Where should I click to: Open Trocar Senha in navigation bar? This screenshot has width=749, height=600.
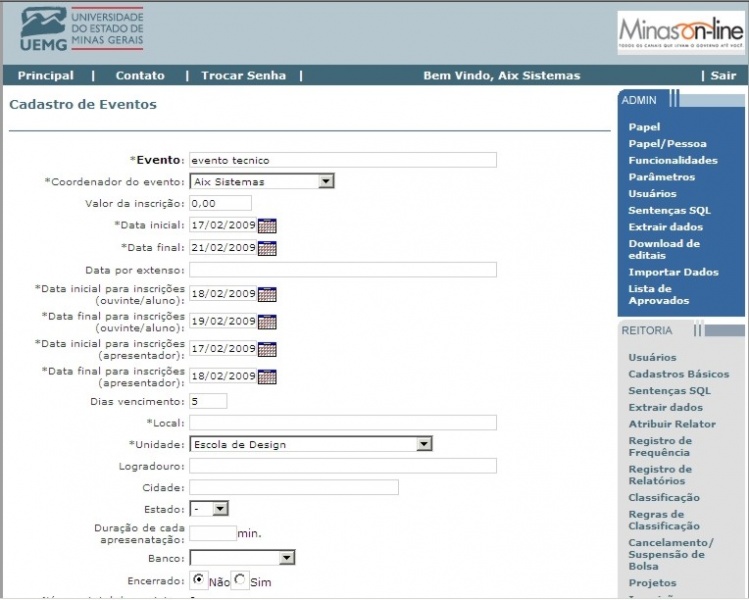(x=244, y=75)
